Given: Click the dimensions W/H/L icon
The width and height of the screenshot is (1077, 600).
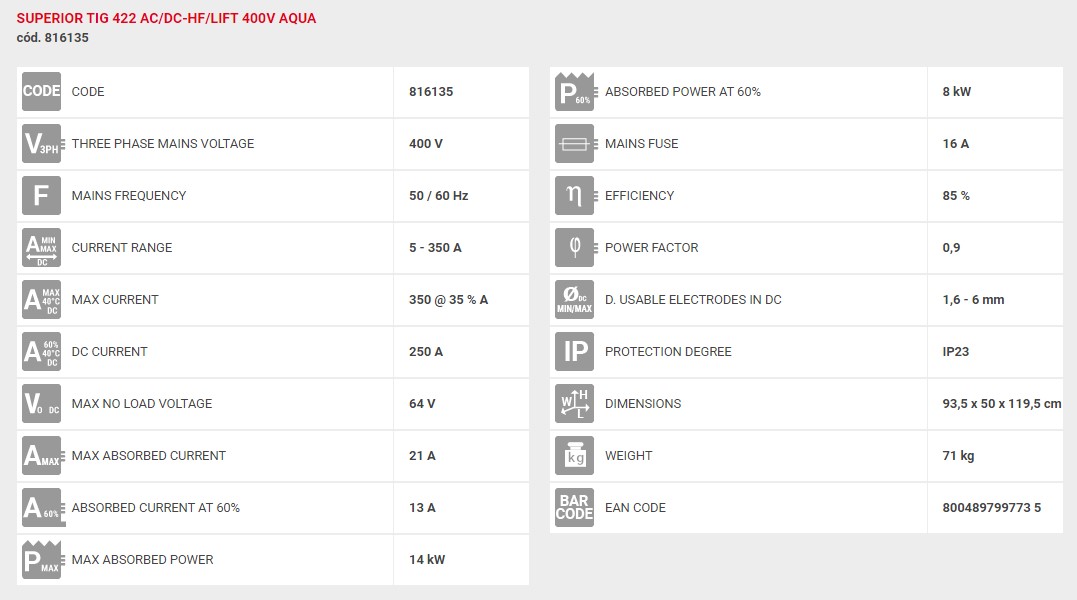Looking at the screenshot, I should pos(574,404).
